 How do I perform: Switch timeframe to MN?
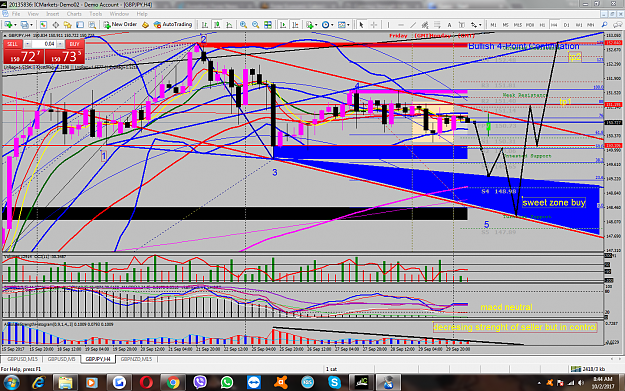590,25
